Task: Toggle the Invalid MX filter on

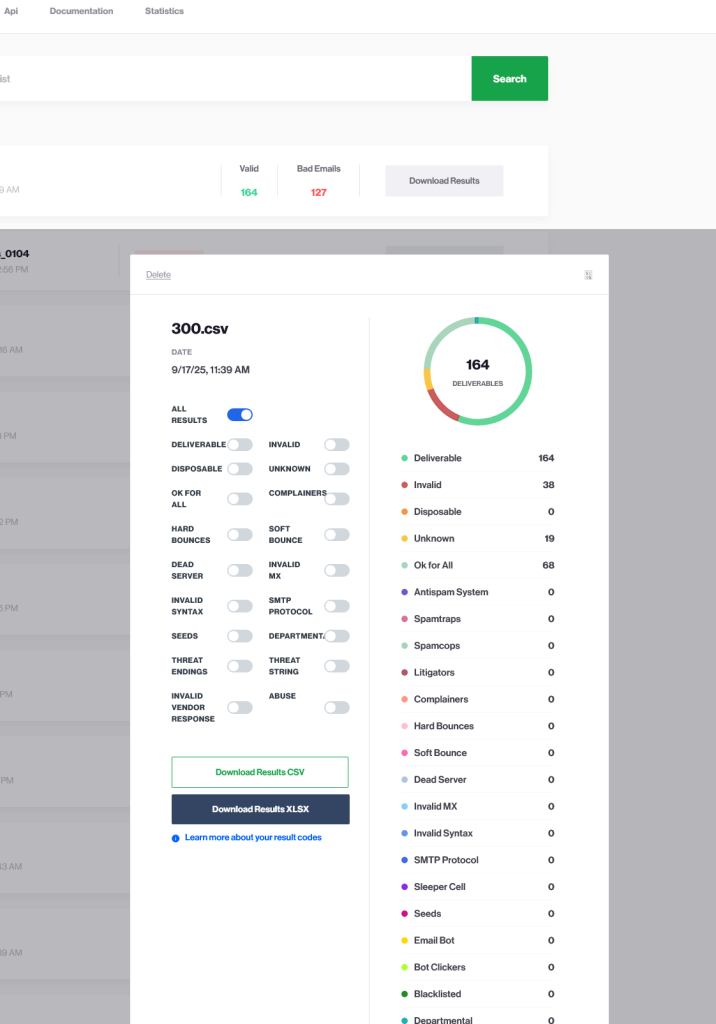Action: pyautogui.click(x=337, y=570)
